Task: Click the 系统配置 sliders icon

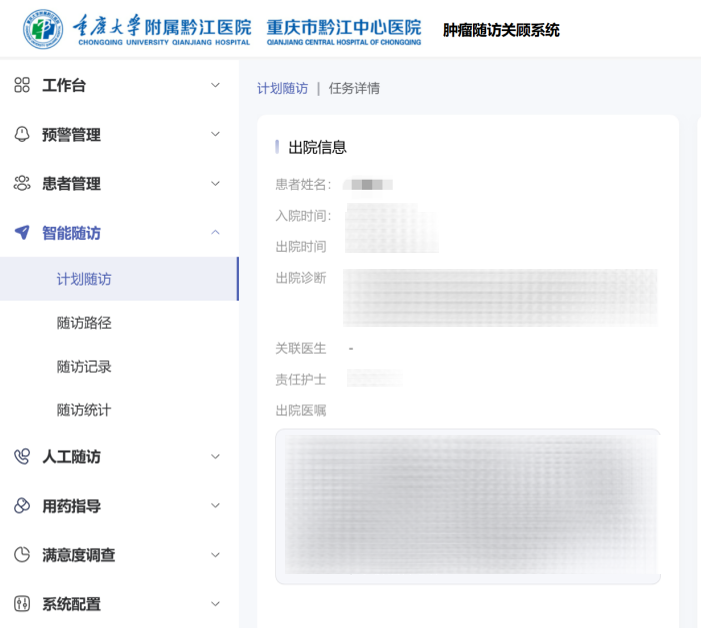Action: (22, 604)
